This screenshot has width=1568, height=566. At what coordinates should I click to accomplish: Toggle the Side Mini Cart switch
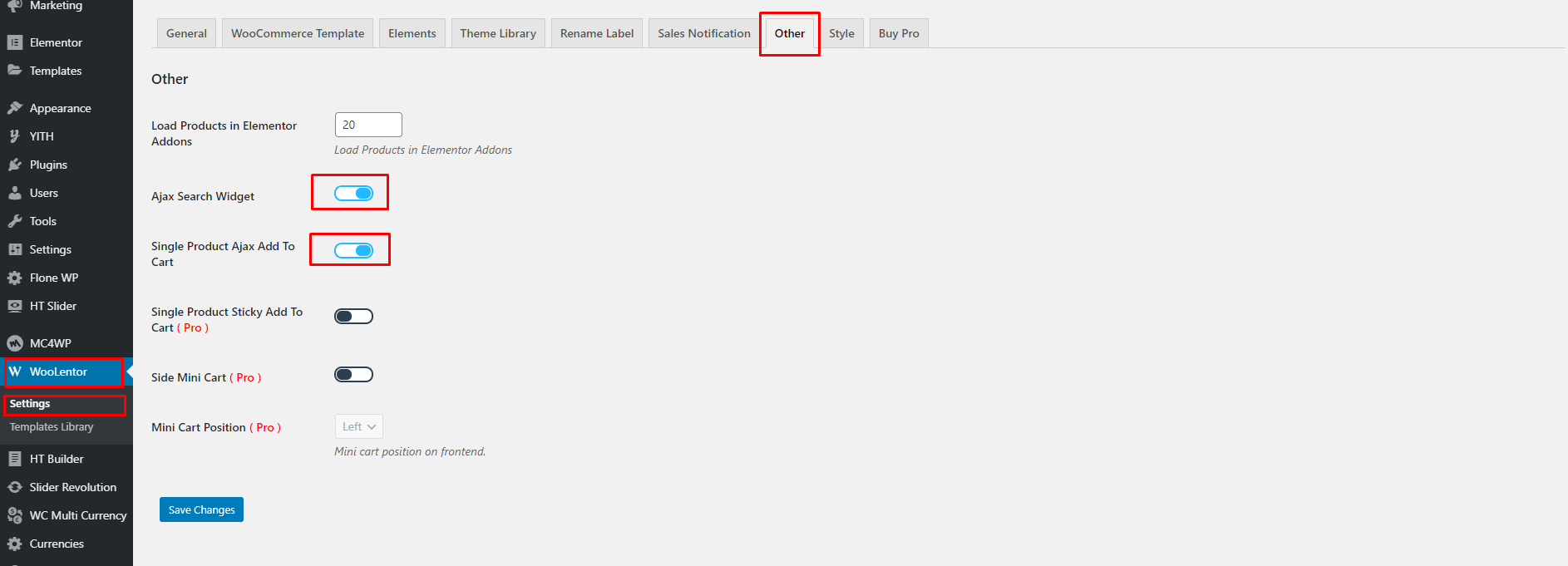coord(353,374)
